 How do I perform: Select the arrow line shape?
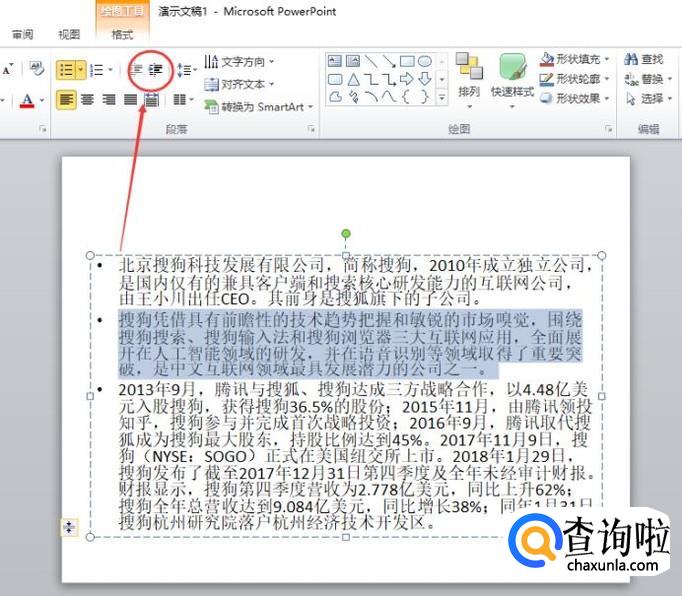(389, 61)
